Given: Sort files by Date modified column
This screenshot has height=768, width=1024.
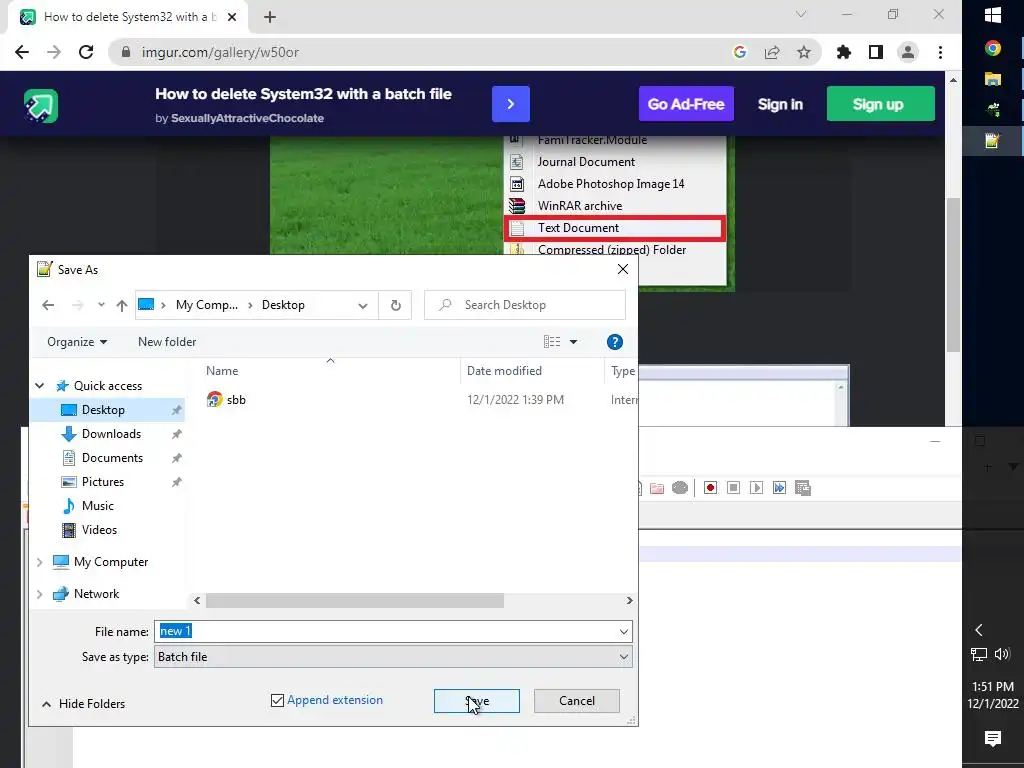Looking at the screenshot, I should tap(504, 371).
